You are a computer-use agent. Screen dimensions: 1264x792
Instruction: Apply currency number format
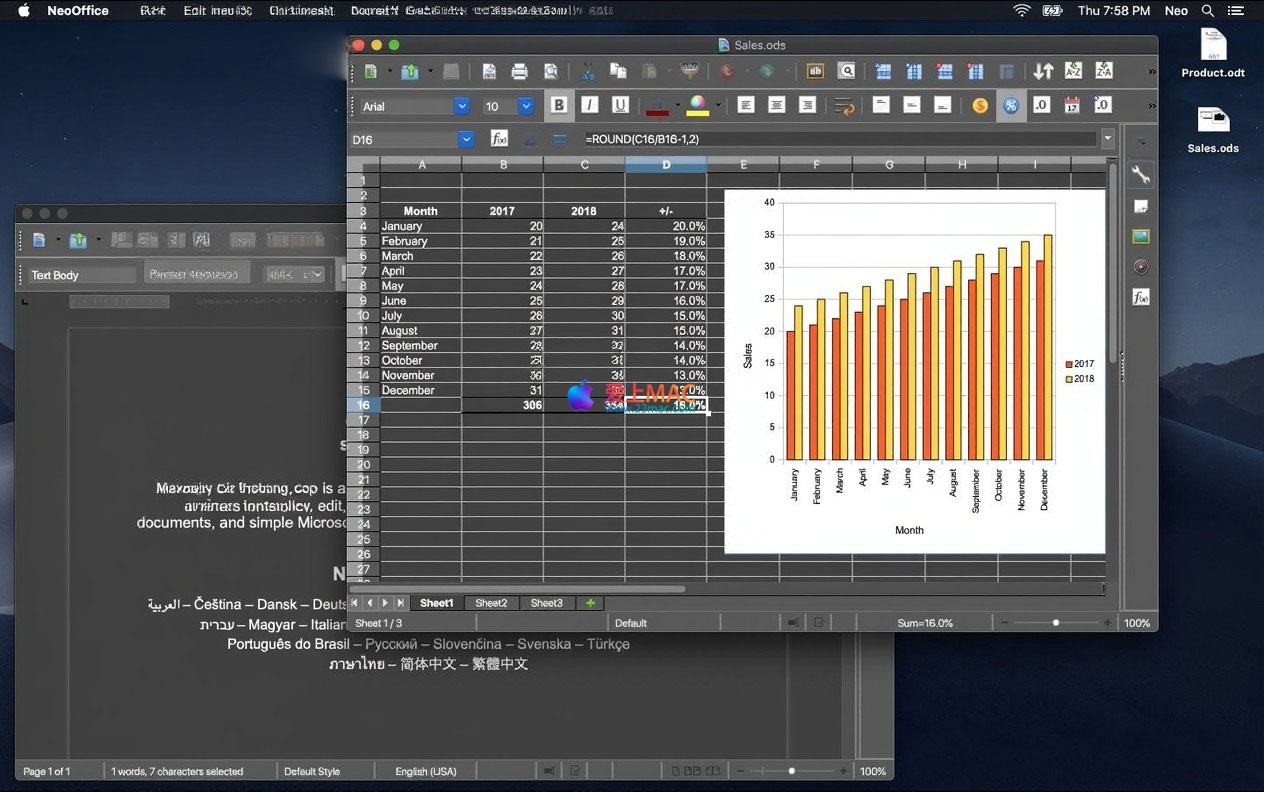[x=979, y=105]
